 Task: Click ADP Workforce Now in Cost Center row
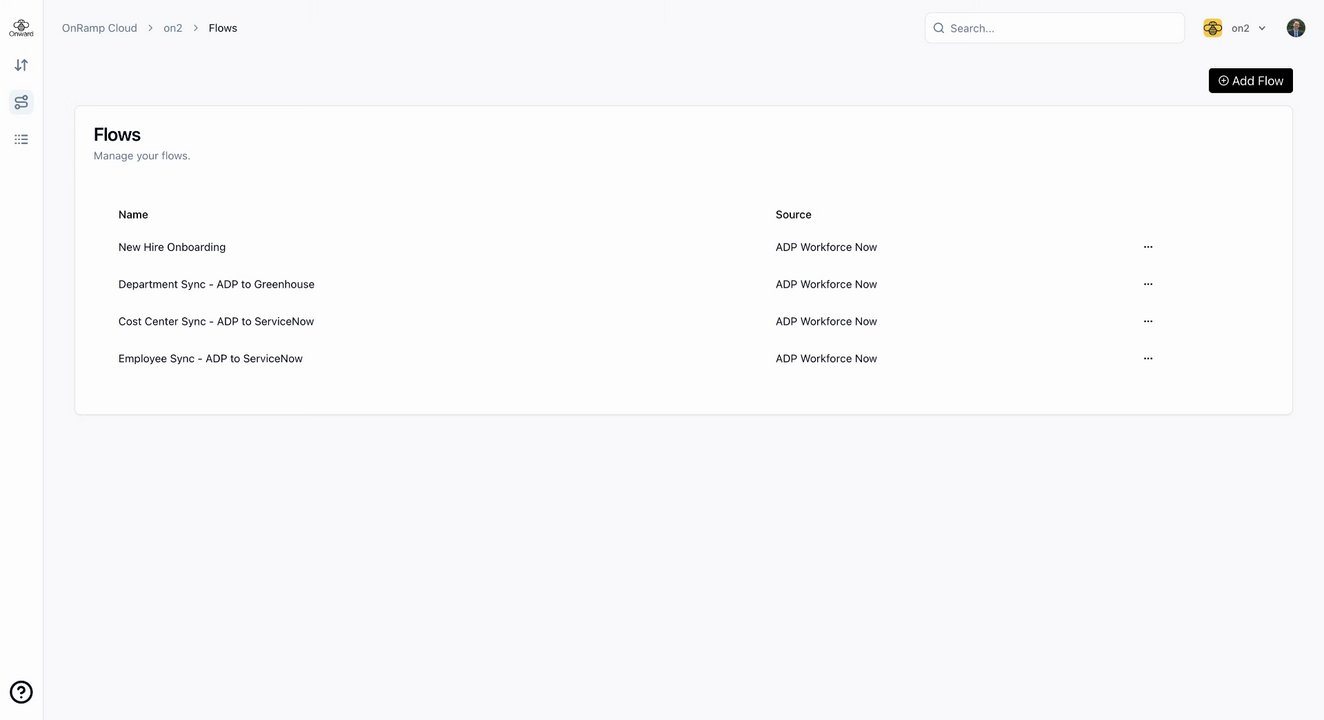tap(826, 321)
